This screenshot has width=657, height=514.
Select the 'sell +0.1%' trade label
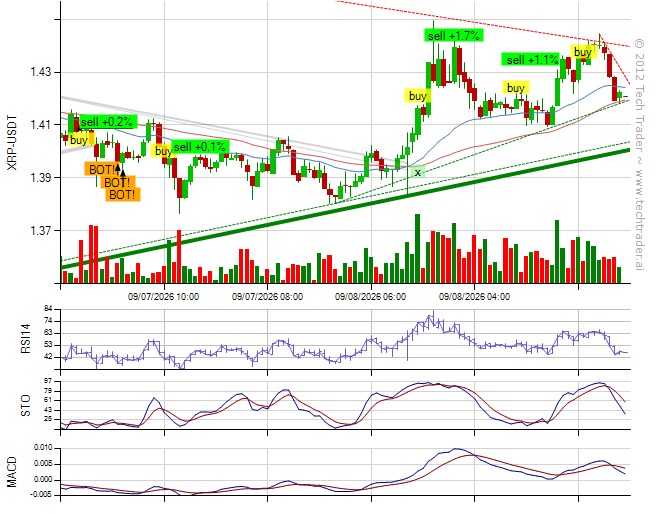tap(200, 147)
